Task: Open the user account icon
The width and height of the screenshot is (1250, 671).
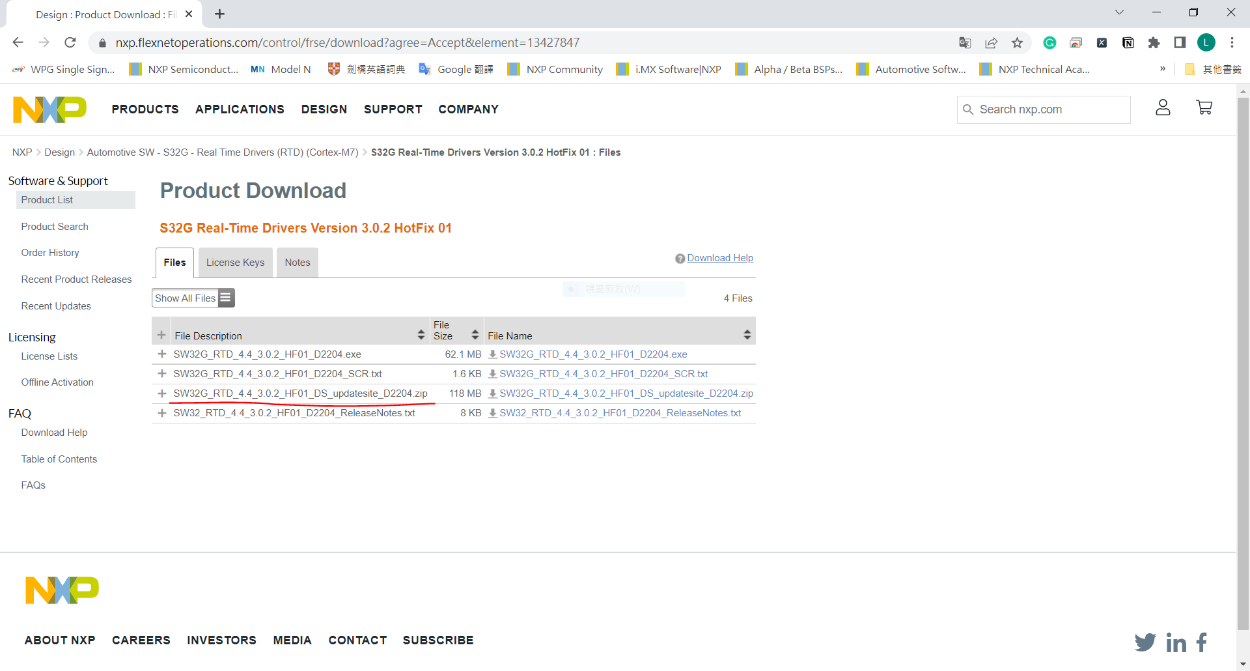Action: [x=1163, y=107]
